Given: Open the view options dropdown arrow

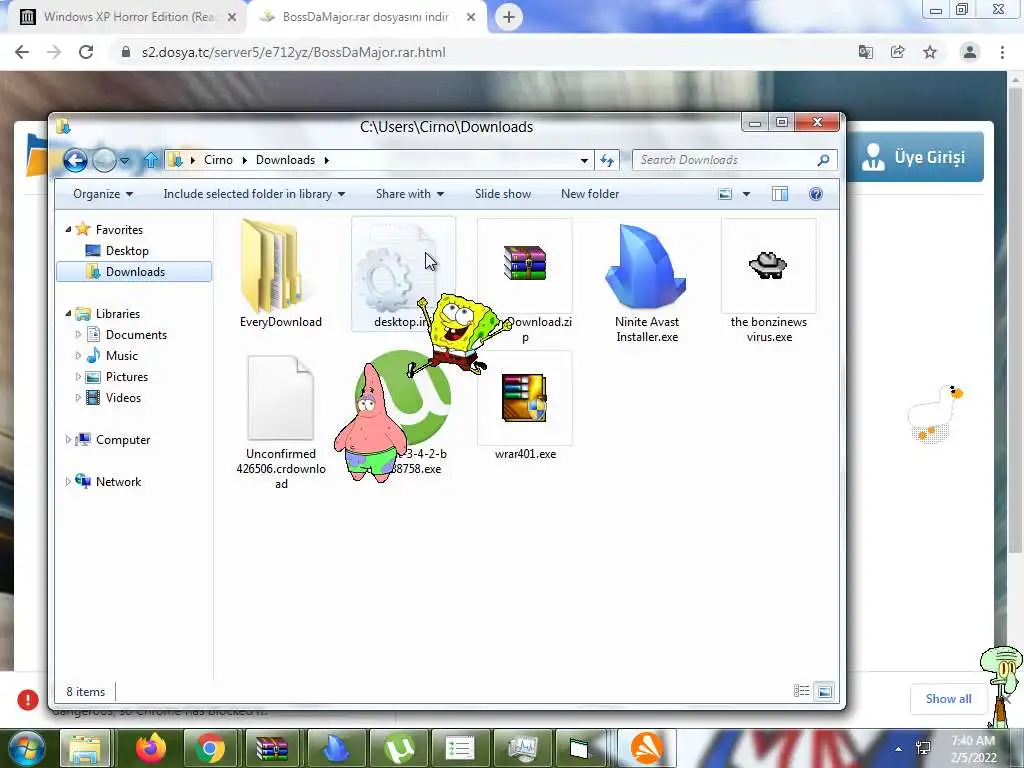Looking at the screenshot, I should [746, 194].
